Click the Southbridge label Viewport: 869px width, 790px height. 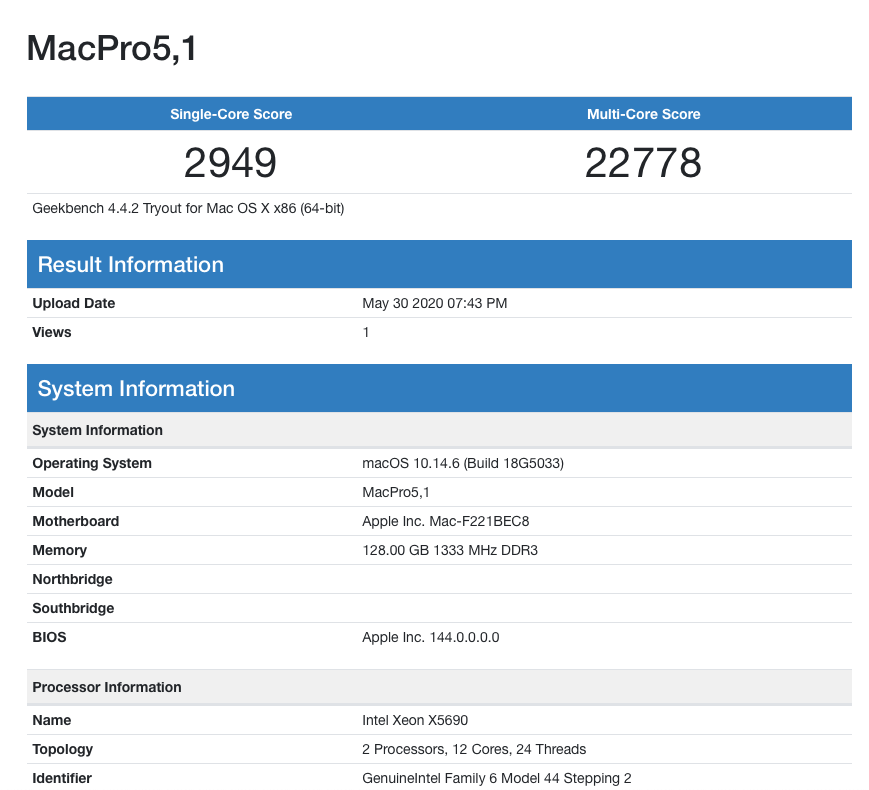(x=73, y=608)
